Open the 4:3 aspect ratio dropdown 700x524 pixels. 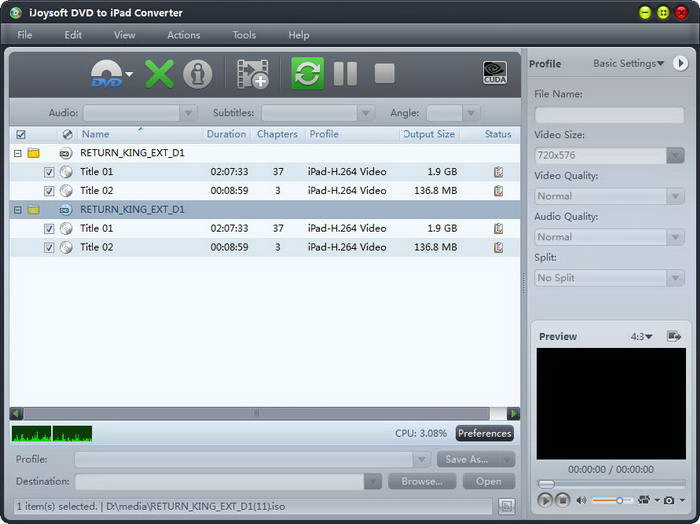(x=641, y=336)
